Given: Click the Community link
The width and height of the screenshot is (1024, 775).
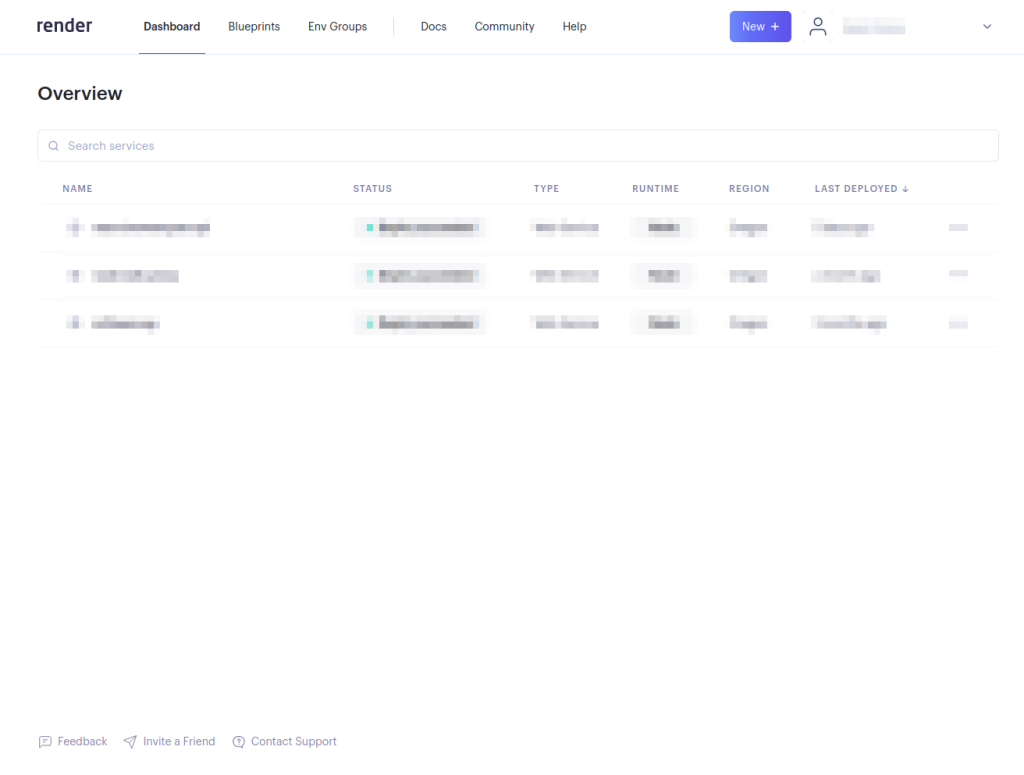Looking at the screenshot, I should [504, 27].
